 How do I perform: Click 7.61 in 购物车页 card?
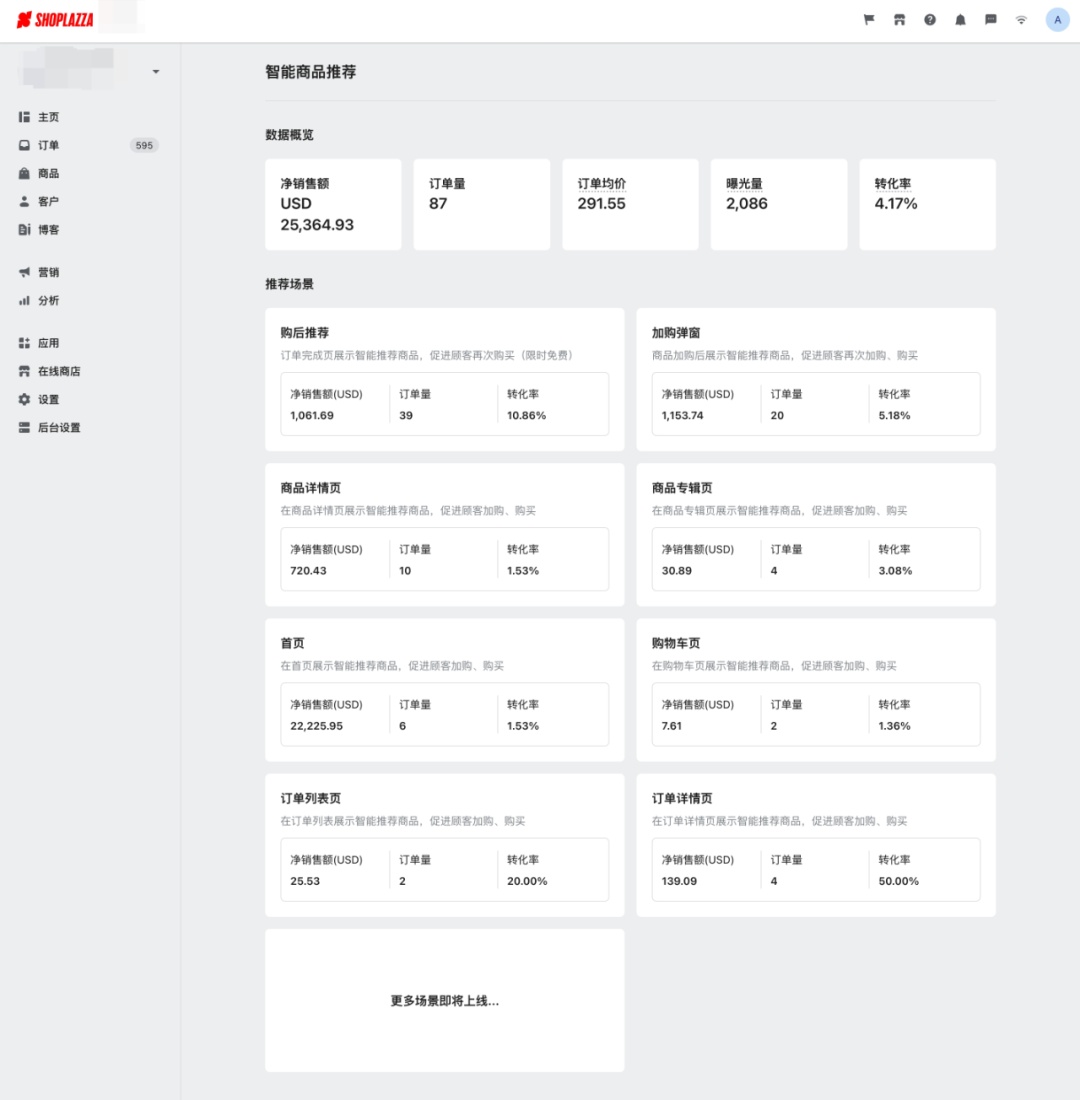click(x=672, y=726)
